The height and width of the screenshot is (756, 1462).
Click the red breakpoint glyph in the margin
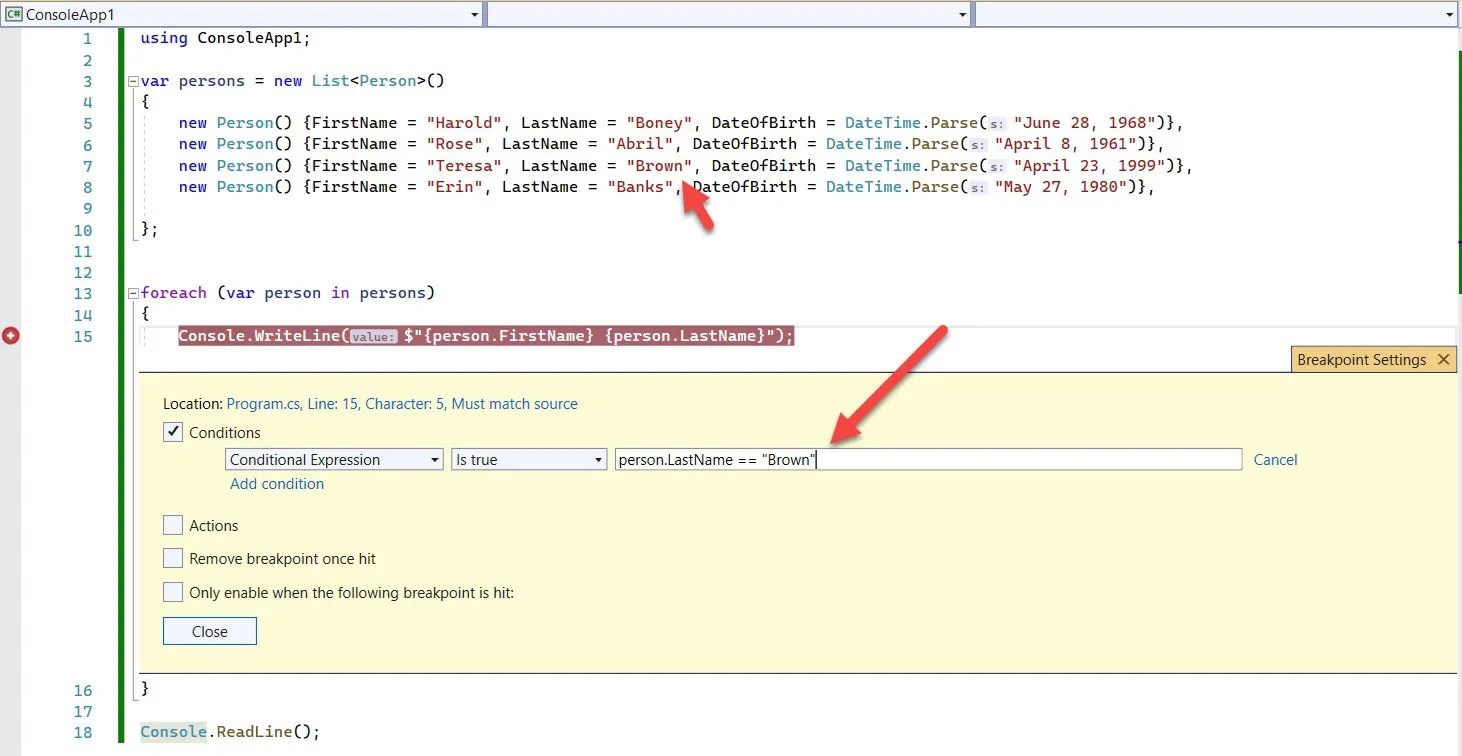pos(11,336)
